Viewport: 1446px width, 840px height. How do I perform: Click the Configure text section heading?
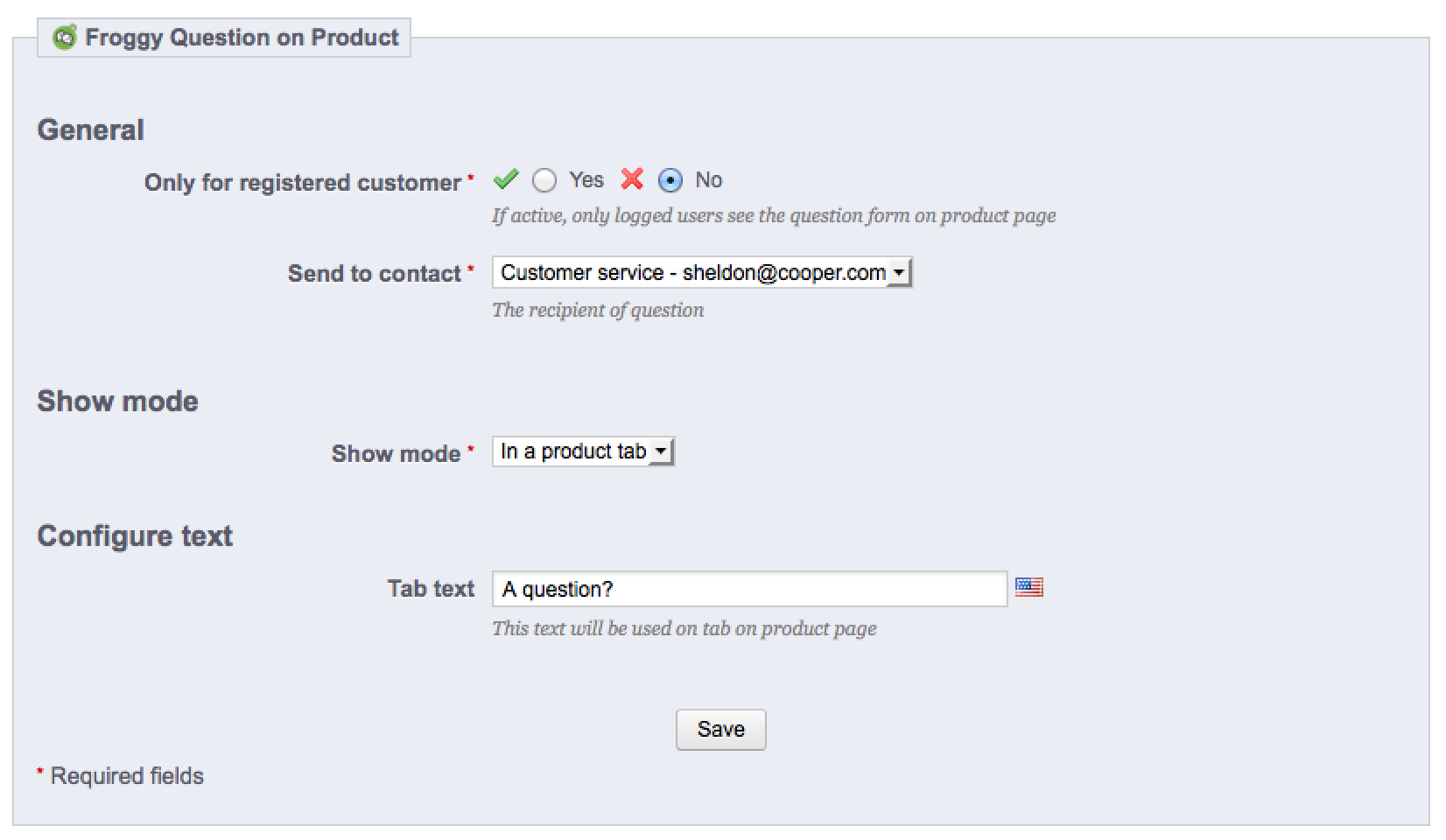coord(135,535)
